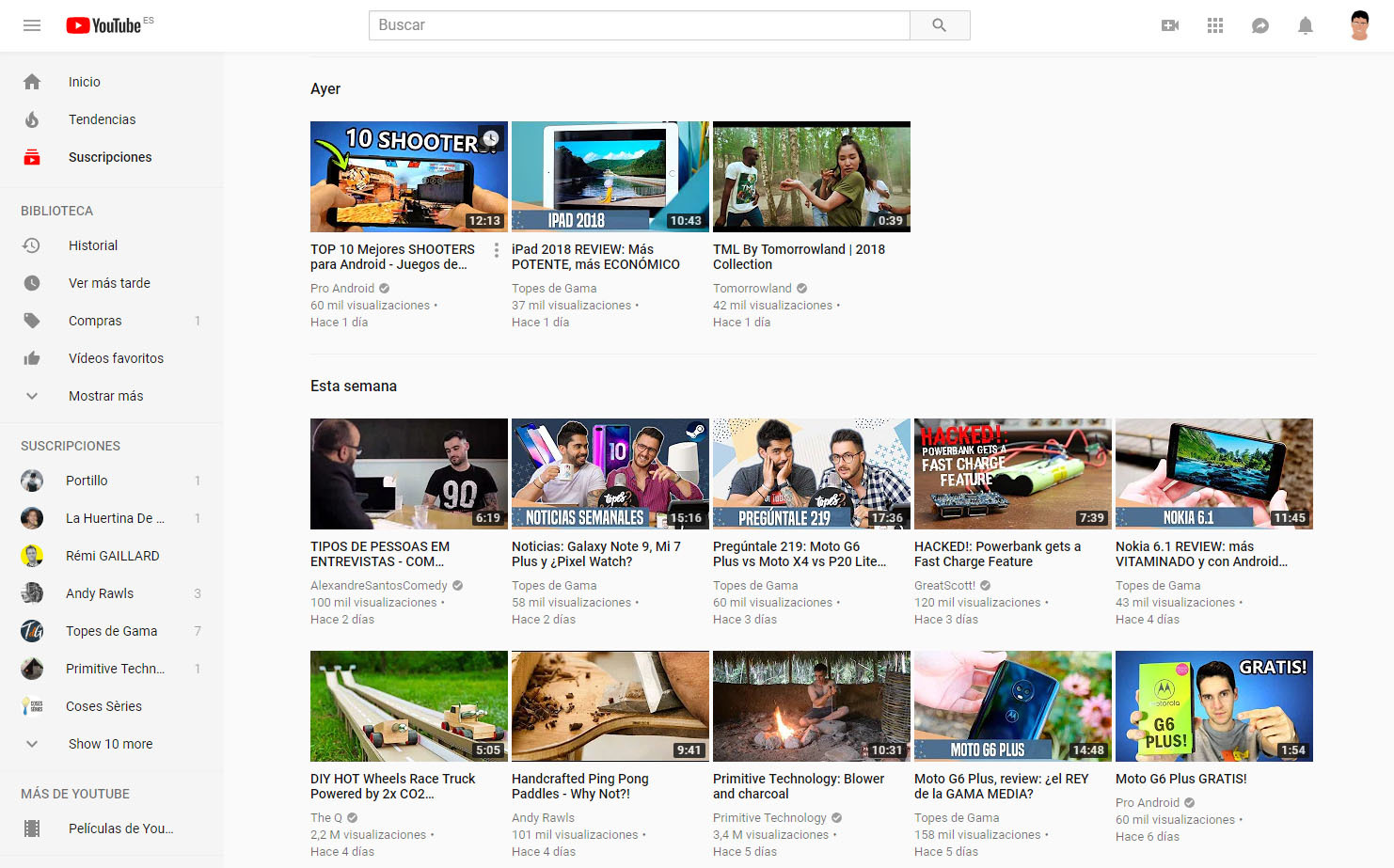
Task: Expand Mostrar más in Biblioteca
Action: coord(105,396)
